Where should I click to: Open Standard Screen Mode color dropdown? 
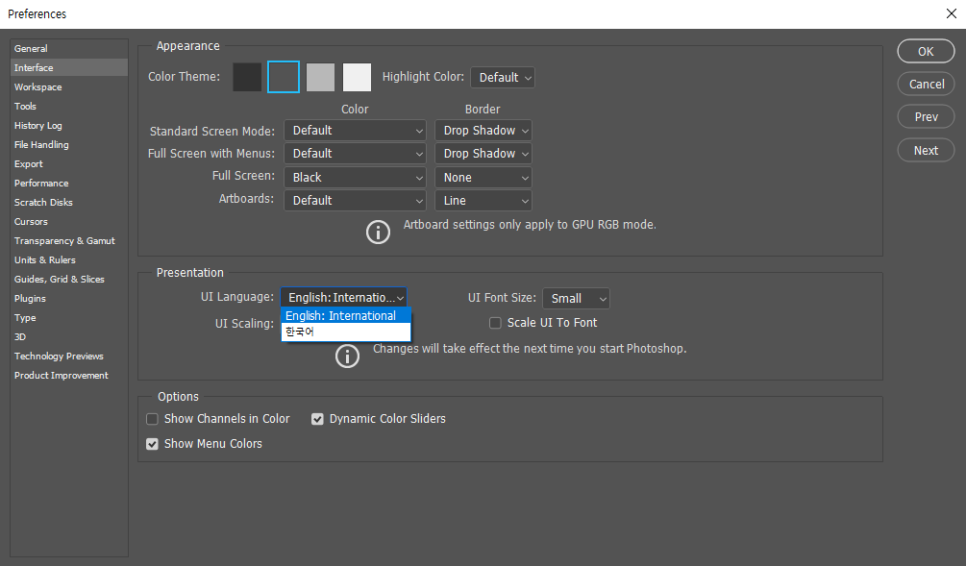(355, 131)
